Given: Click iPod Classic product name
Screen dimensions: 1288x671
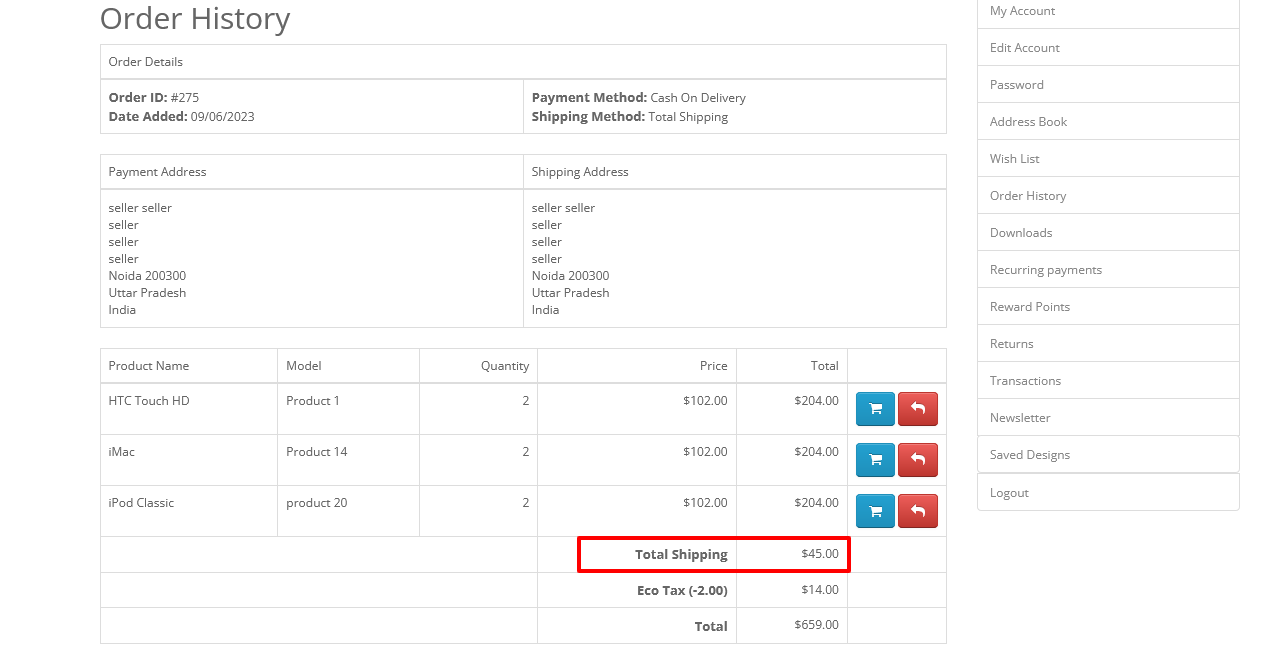Looking at the screenshot, I should (141, 503).
